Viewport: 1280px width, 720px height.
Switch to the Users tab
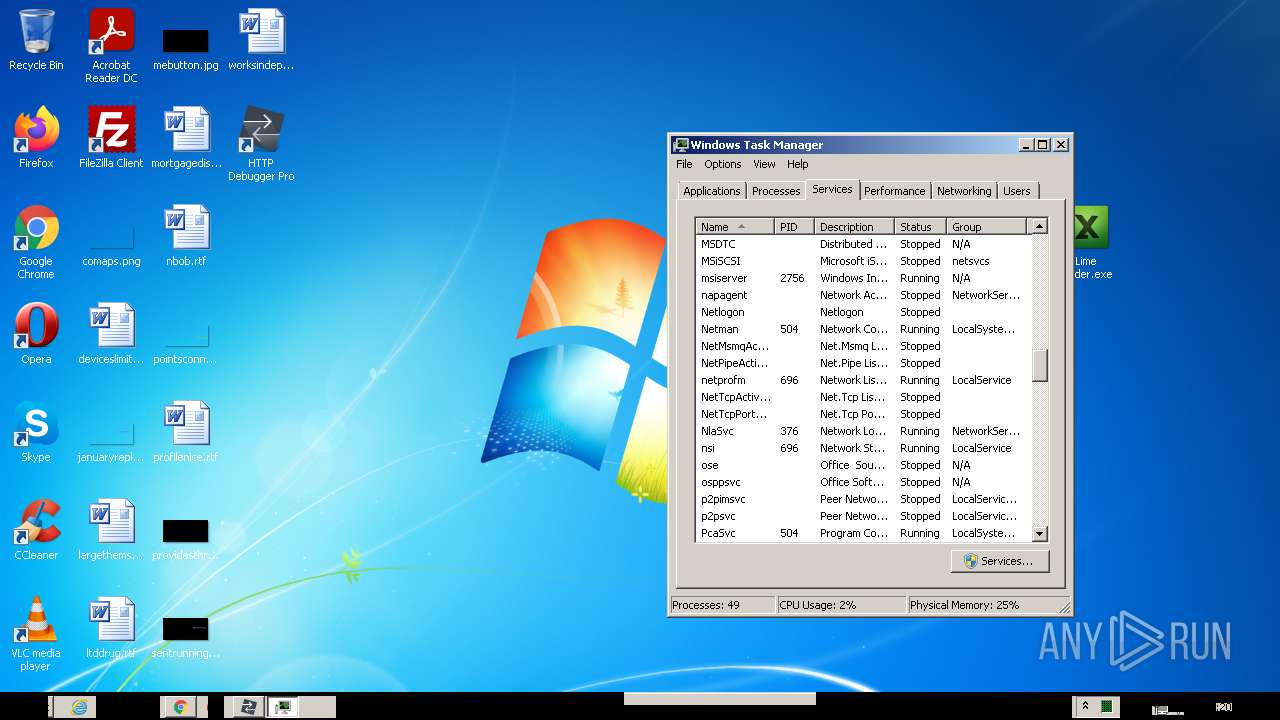click(1017, 191)
